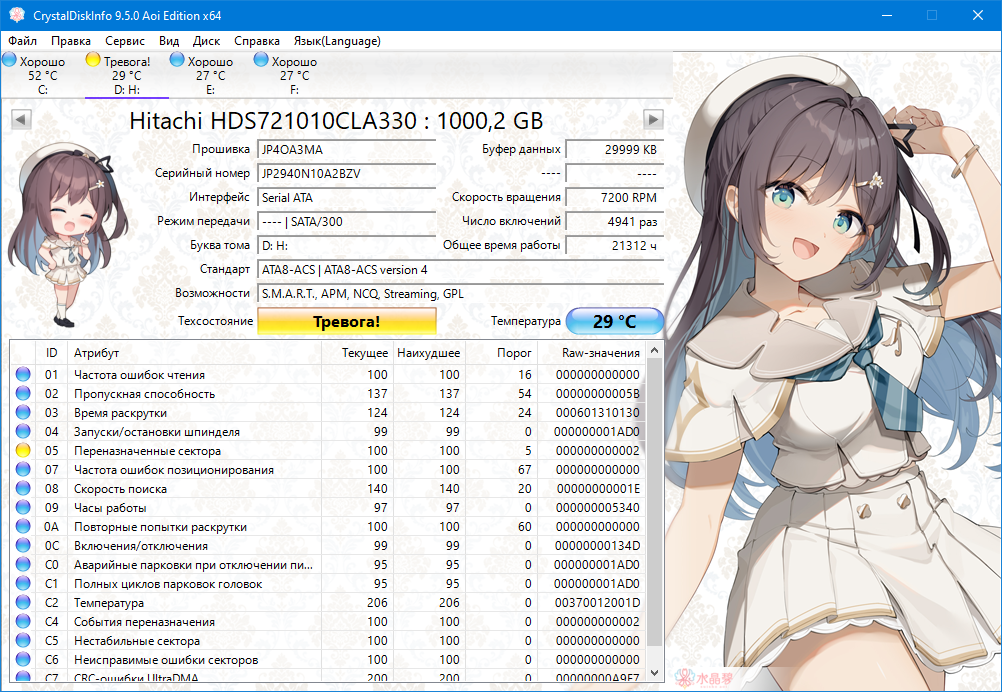Click the Скорость вращения value 7200 RPM
The image size is (1002, 692).
[615, 197]
